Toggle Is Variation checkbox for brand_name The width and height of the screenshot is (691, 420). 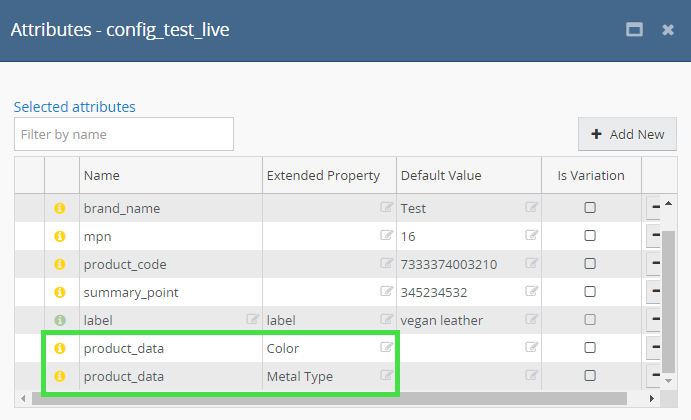(590, 208)
